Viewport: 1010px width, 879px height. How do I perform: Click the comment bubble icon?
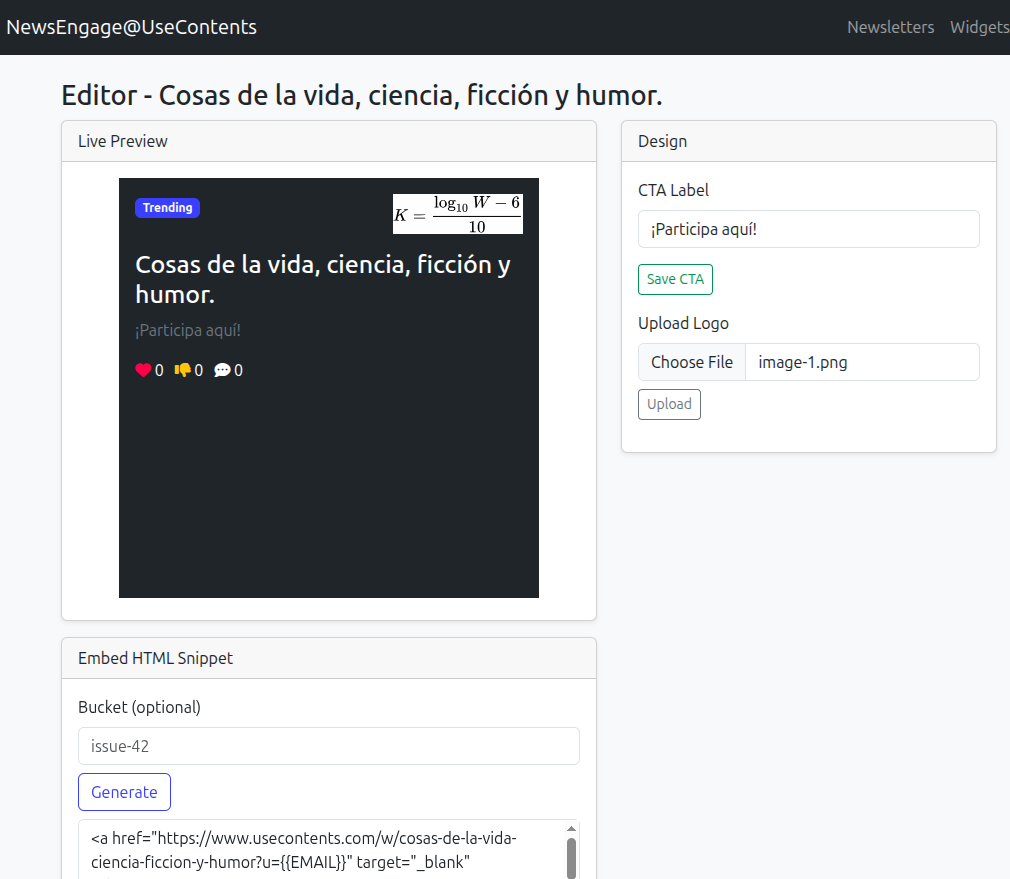coord(222,370)
